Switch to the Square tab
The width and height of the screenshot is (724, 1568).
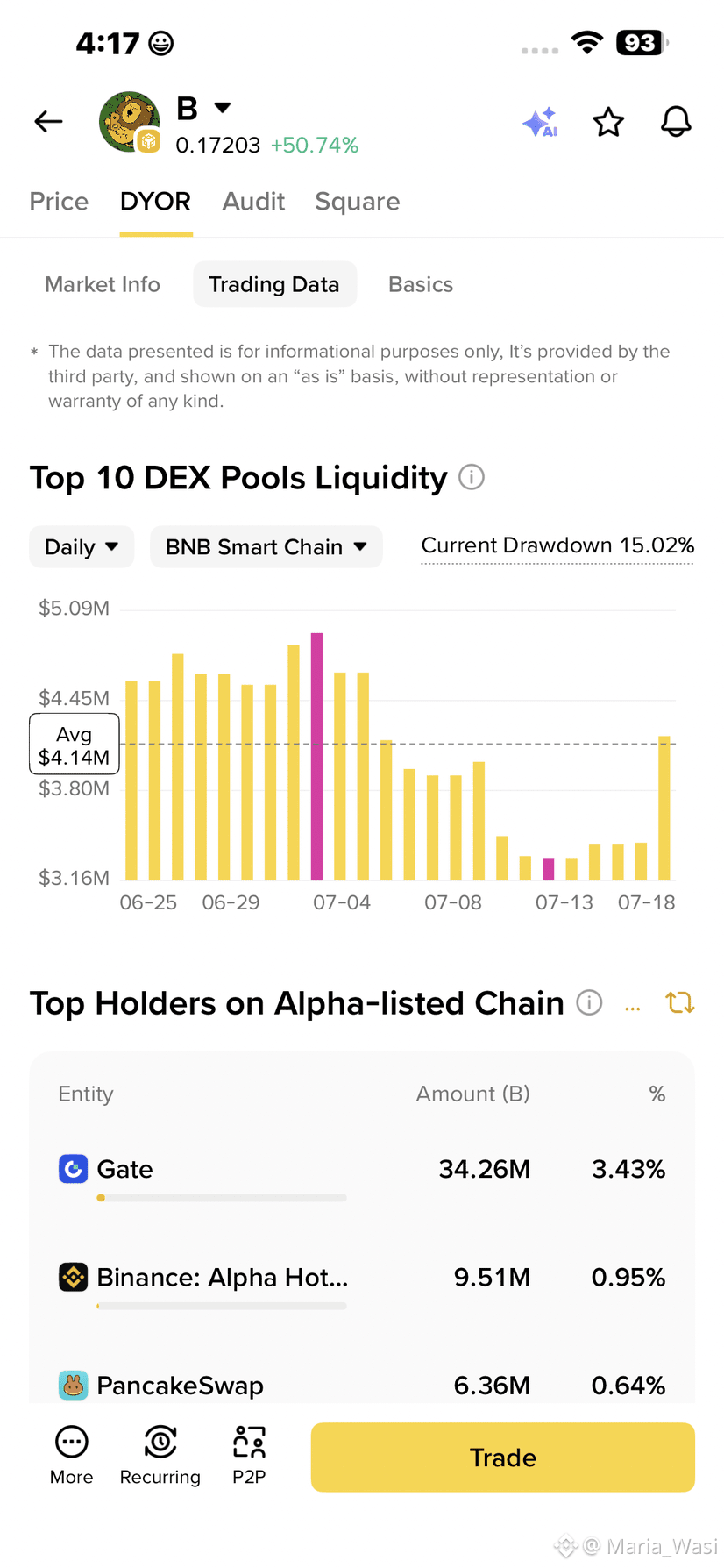358,202
